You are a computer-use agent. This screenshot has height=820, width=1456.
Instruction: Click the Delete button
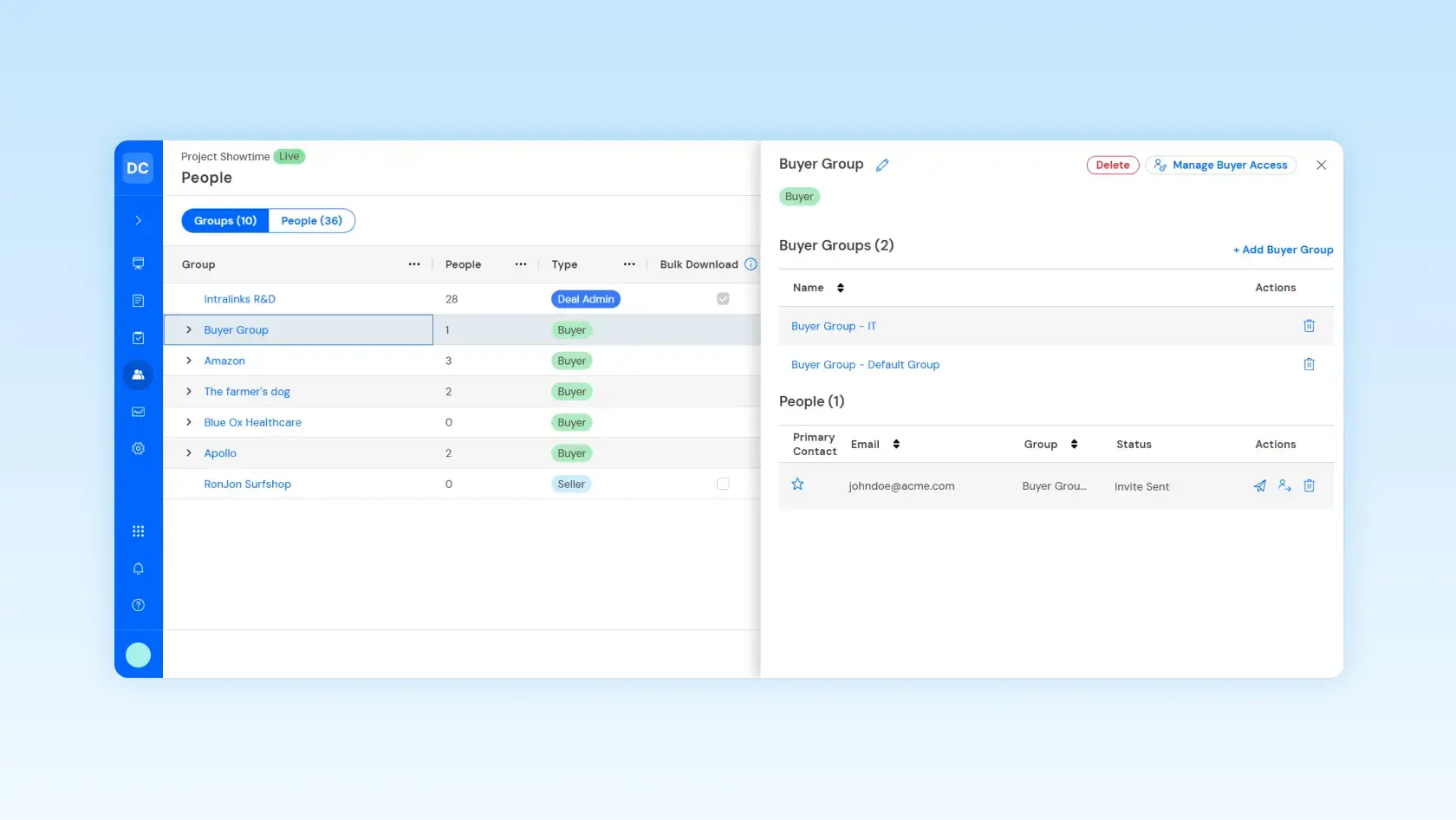coord(1113,166)
